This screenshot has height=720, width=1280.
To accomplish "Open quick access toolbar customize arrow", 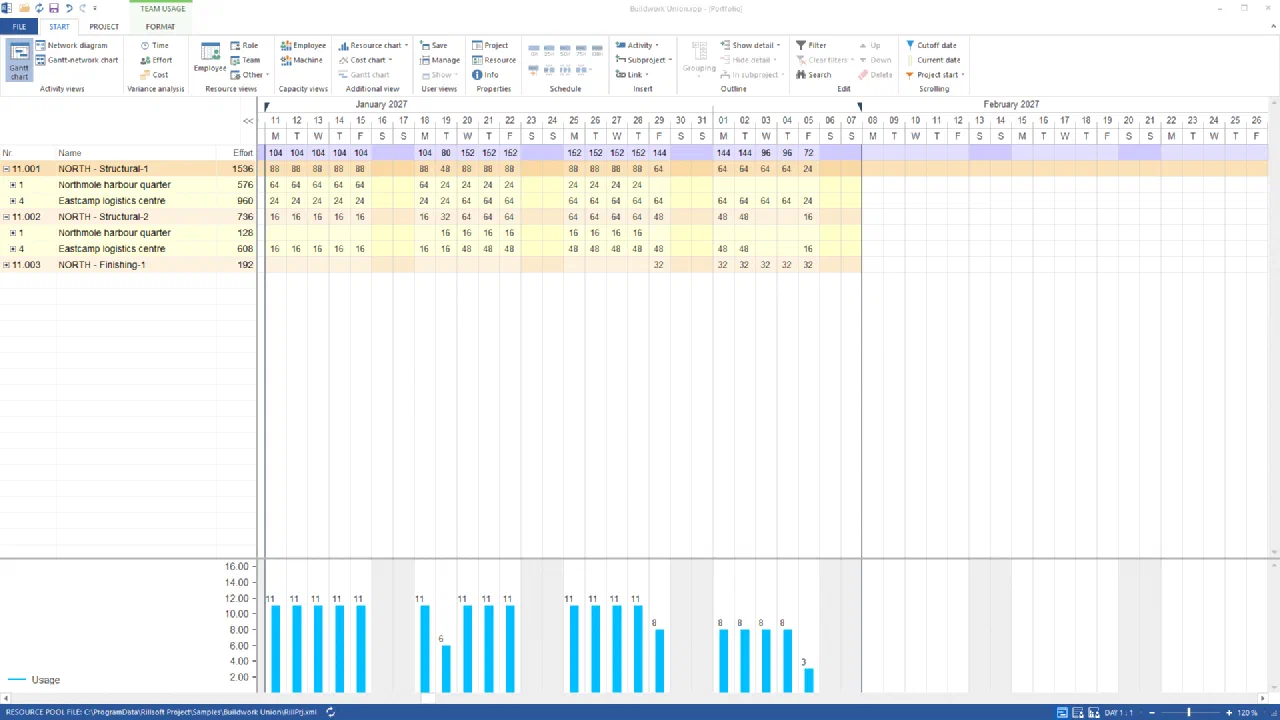I will tap(96, 8).
